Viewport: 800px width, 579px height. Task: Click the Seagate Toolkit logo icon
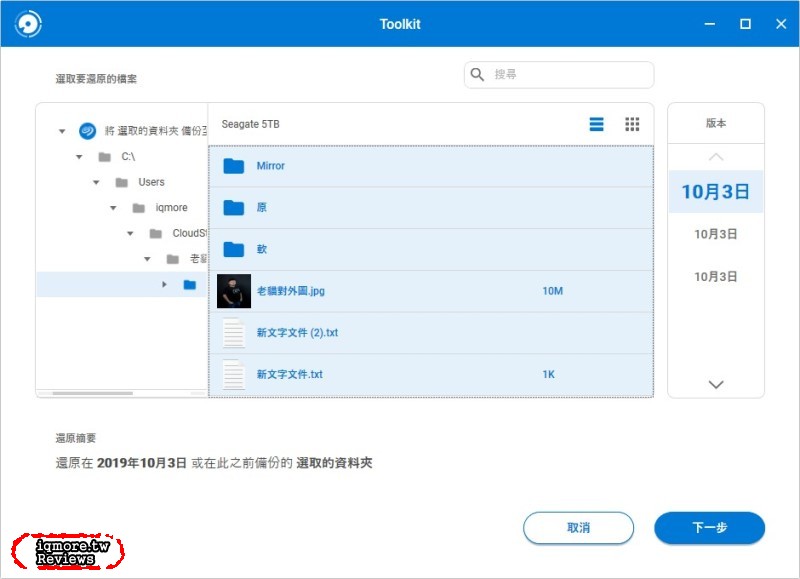pyautogui.click(x=28, y=24)
